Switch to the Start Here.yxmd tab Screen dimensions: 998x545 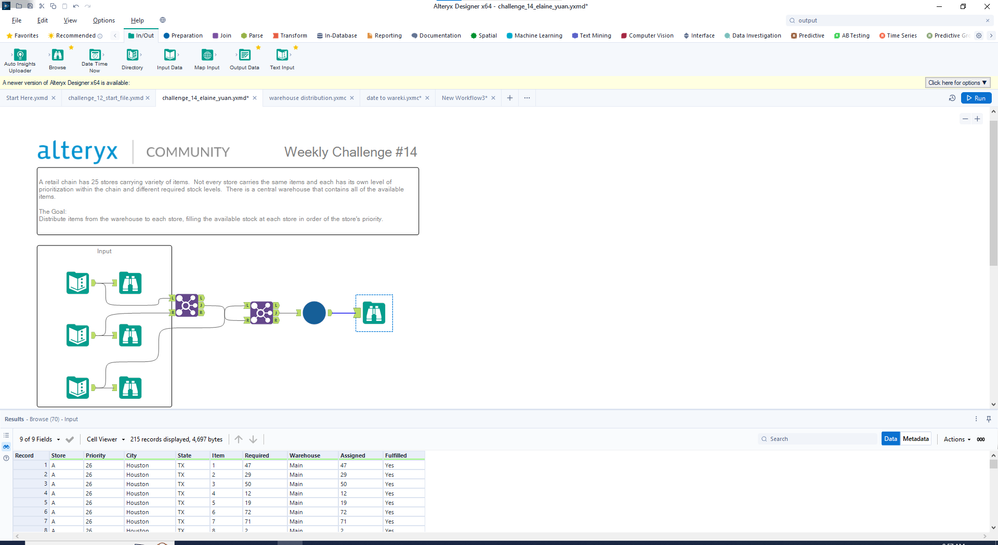pyautogui.click(x=27, y=98)
